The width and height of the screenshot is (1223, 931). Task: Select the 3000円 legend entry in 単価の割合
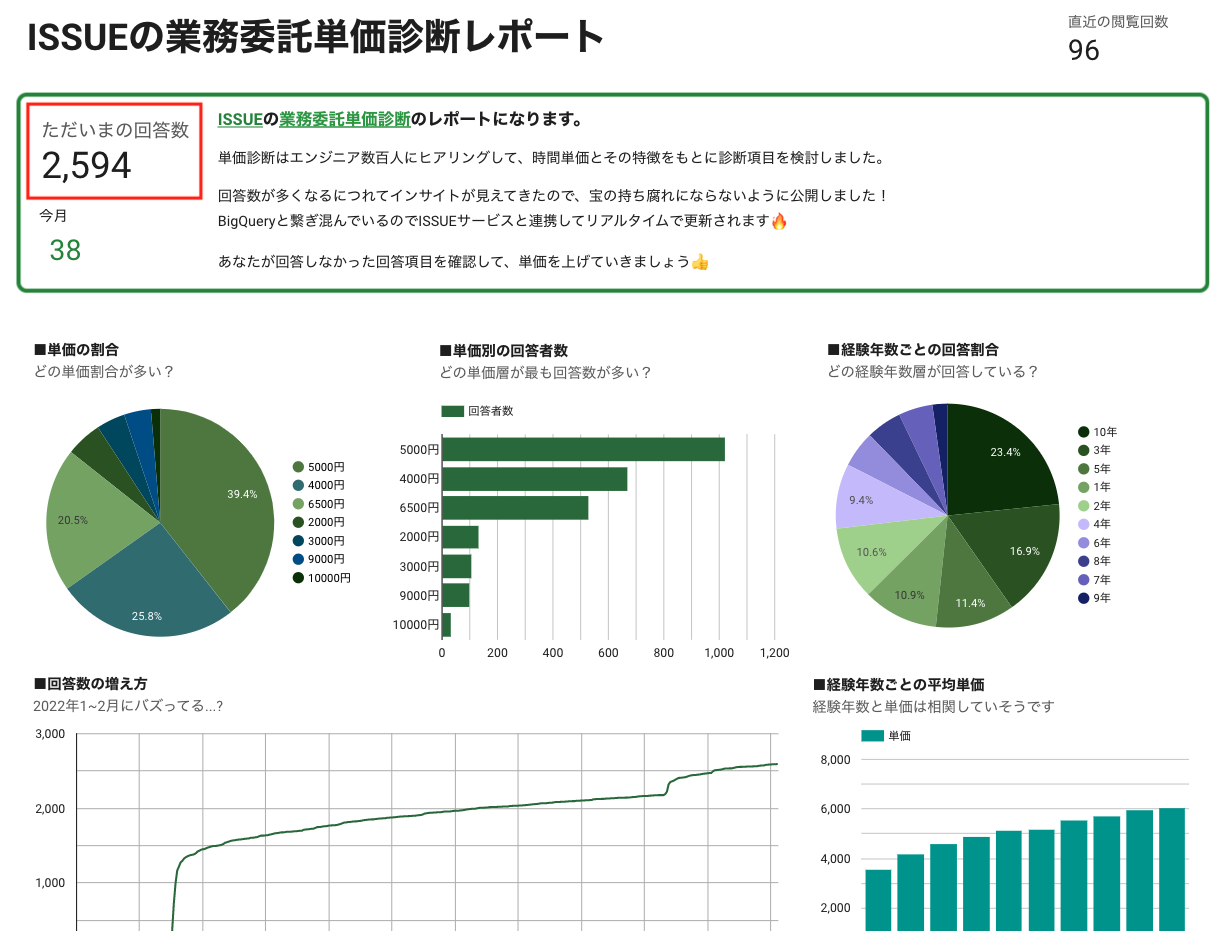(319, 541)
